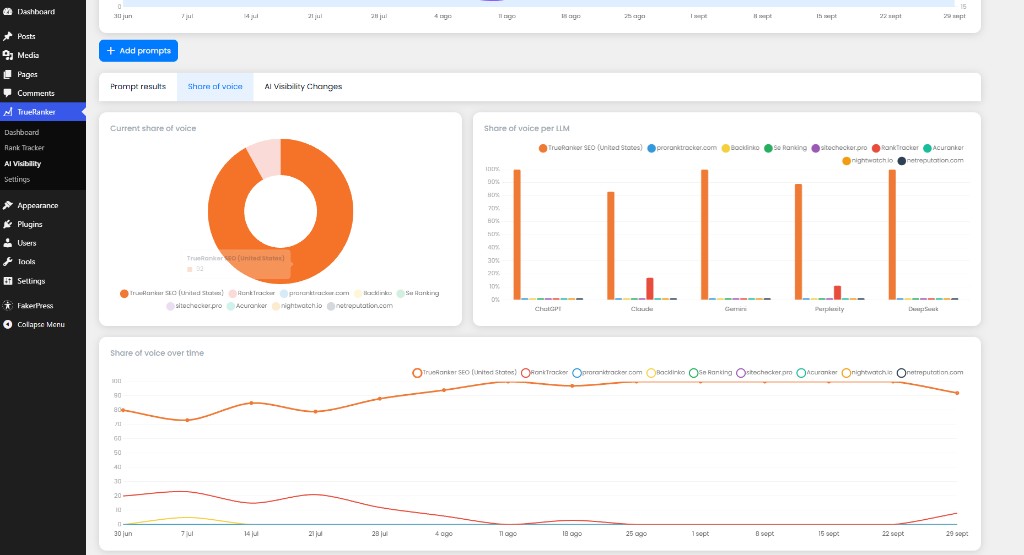1024x555 pixels.
Task: Click the pale pink donut chart segment
Action: coord(266,157)
